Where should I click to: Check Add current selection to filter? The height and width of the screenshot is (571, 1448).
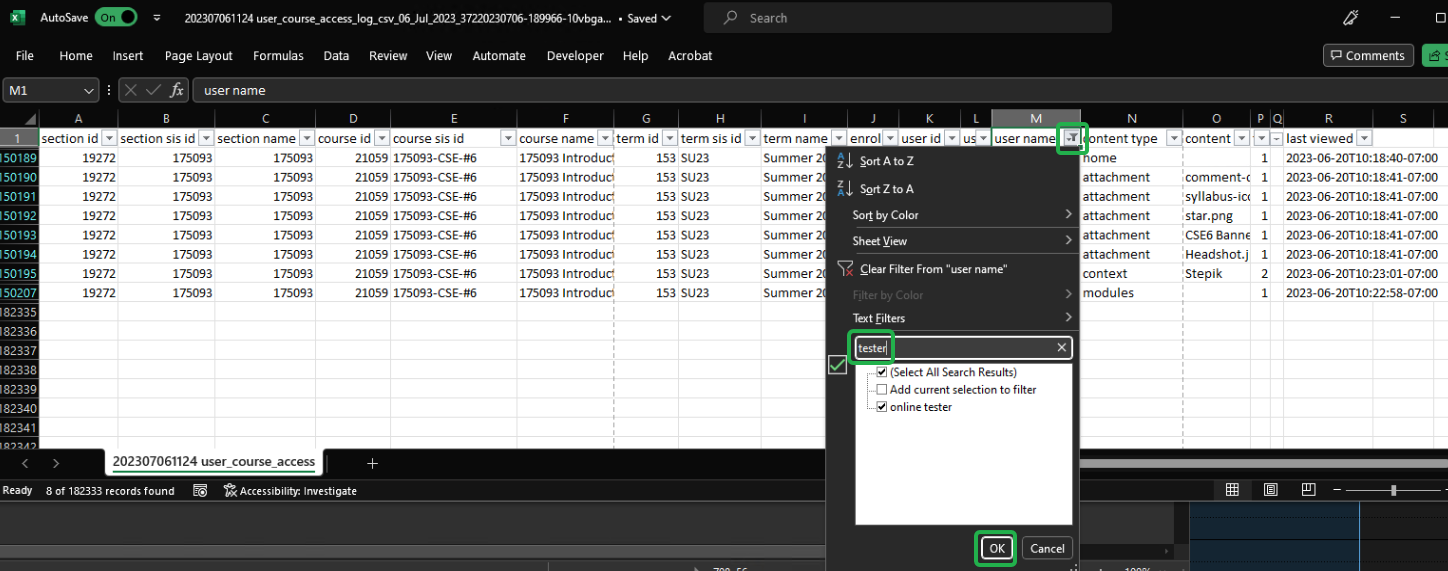click(881, 390)
